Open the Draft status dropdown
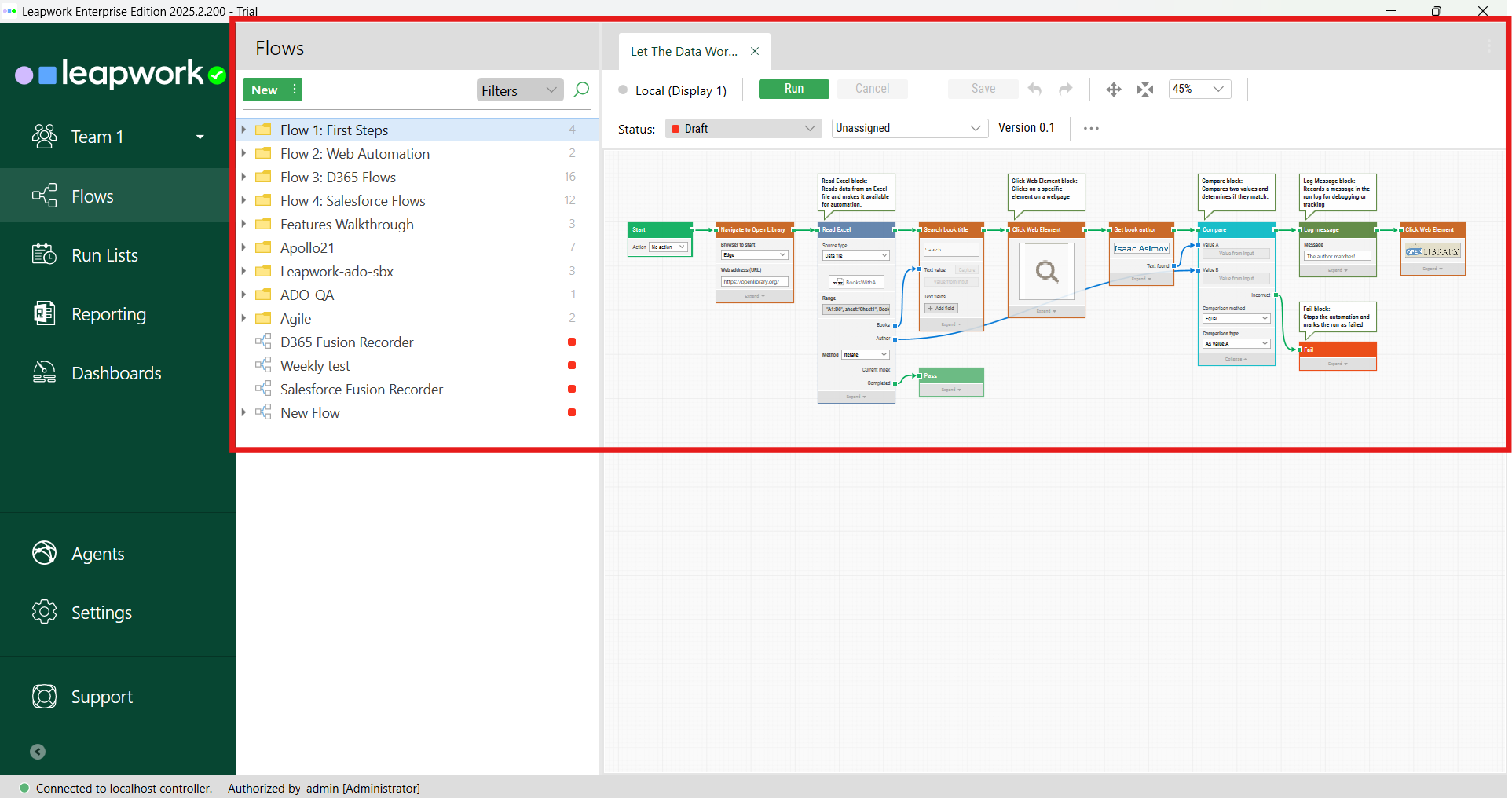 (x=743, y=129)
